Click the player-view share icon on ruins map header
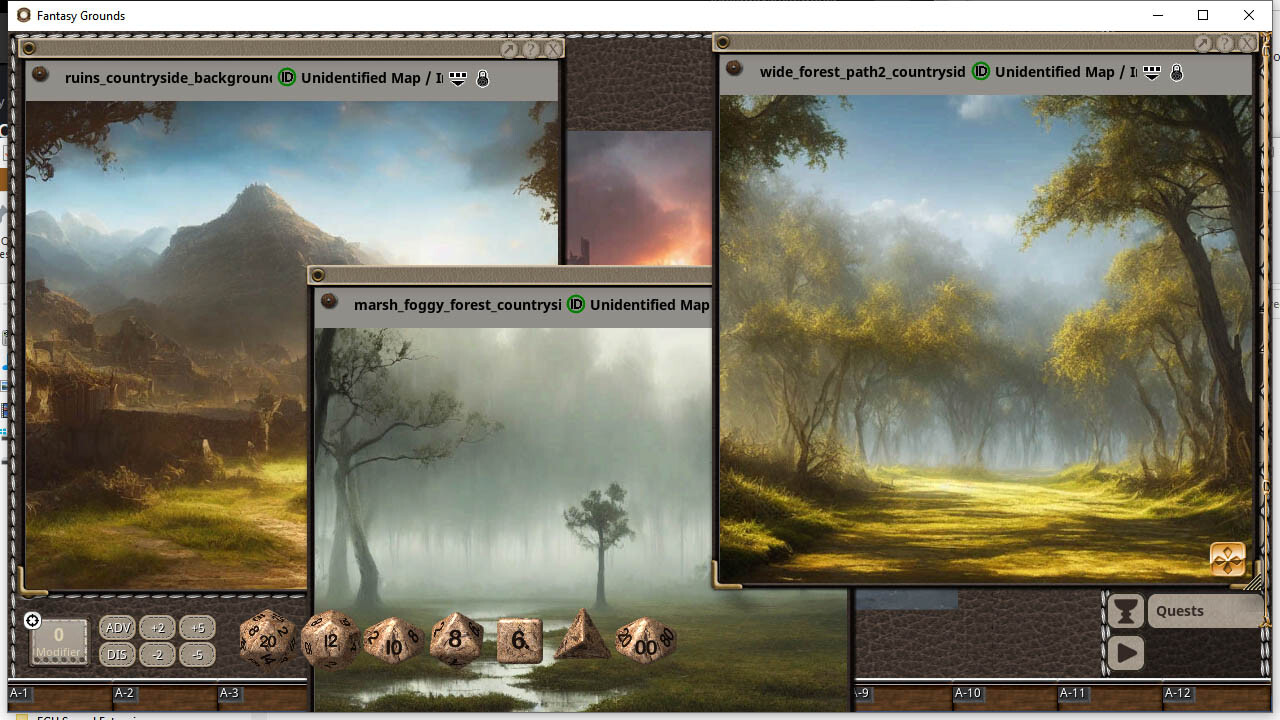The height and width of the screenshot is (720, 1280). coord(457,78)
